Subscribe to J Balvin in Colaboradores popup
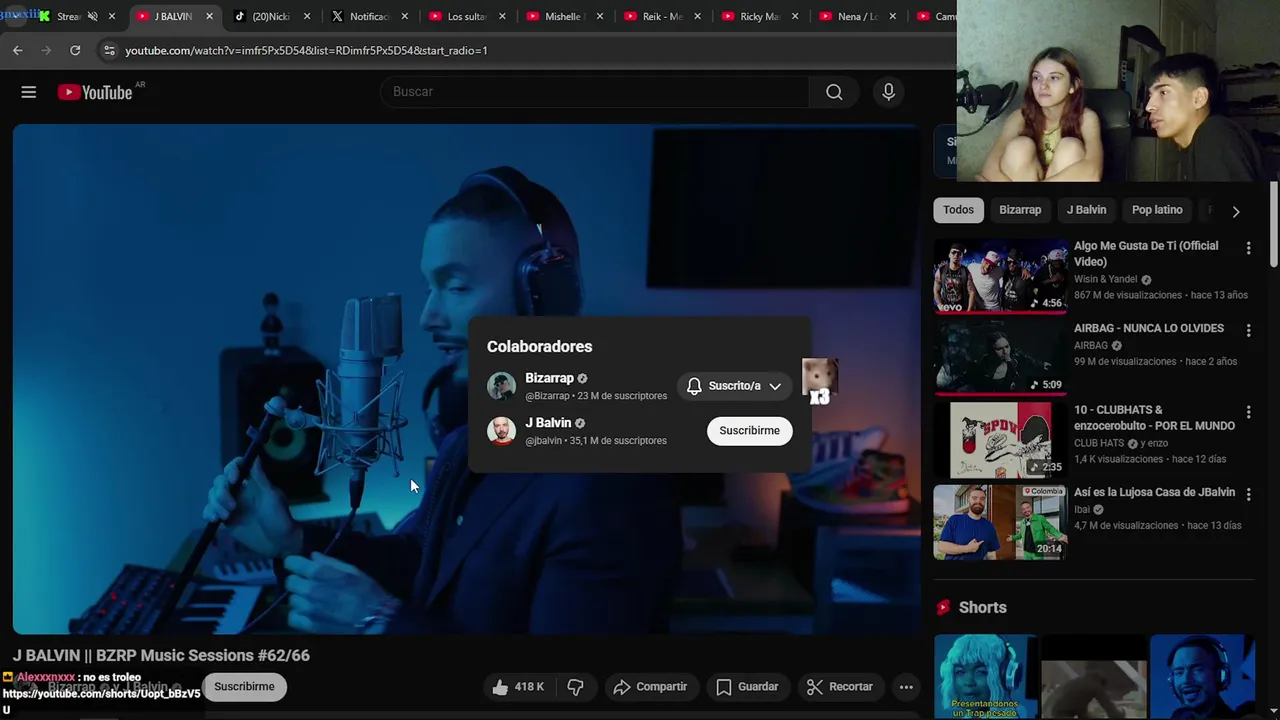 749,431
